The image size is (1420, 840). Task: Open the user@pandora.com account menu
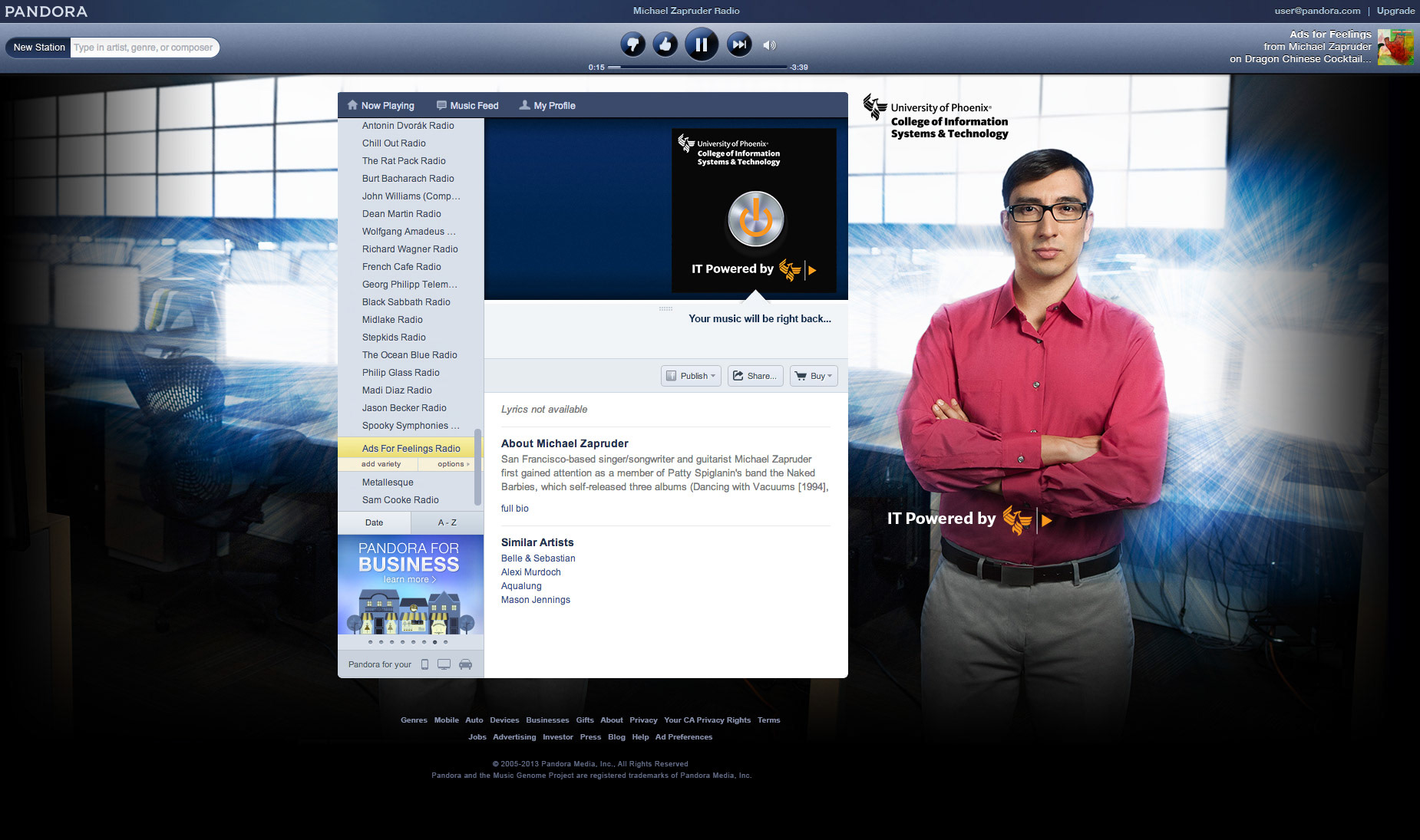pos(1317,11)
